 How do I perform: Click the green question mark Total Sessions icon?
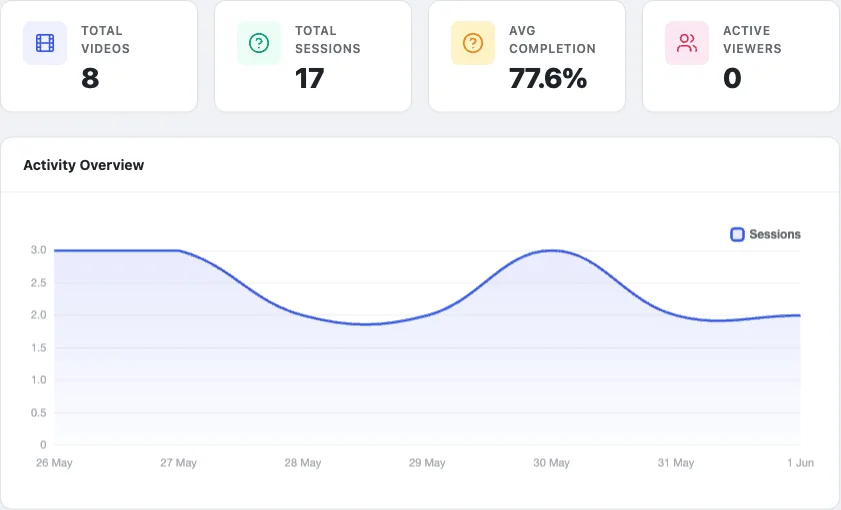pos(259,43)
